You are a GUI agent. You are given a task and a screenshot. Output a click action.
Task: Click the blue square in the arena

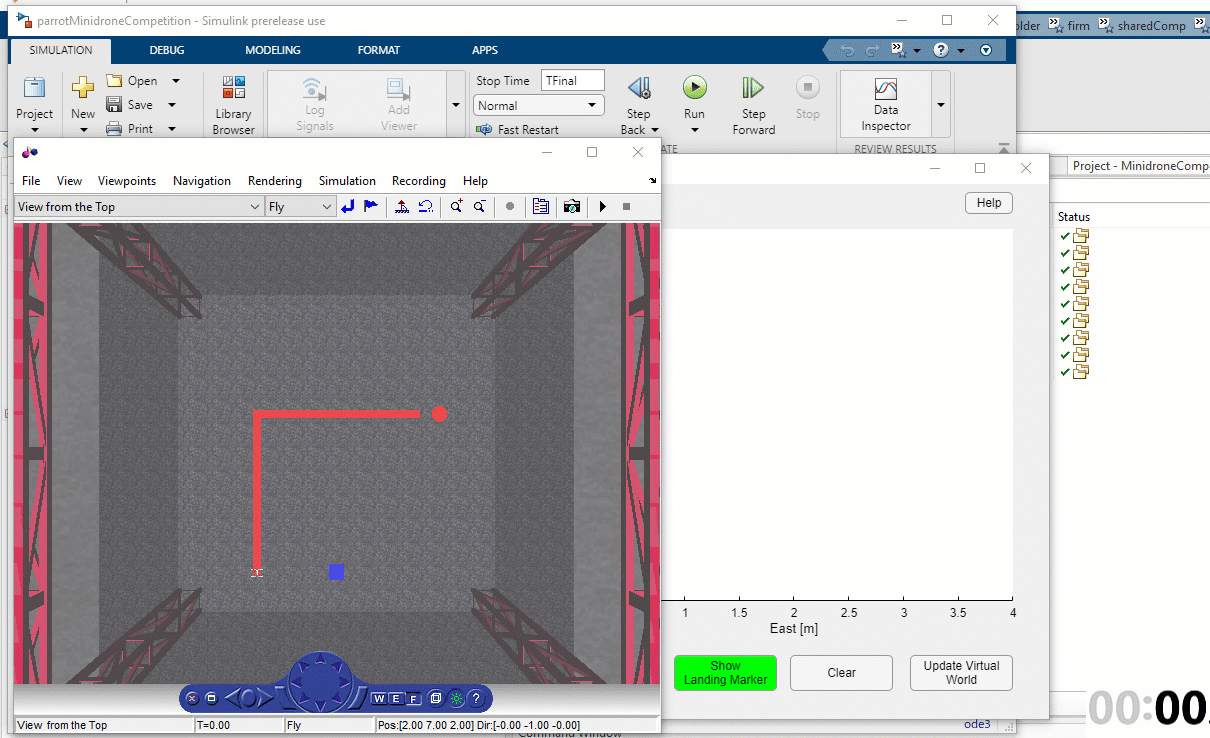[x=337, y=571]
